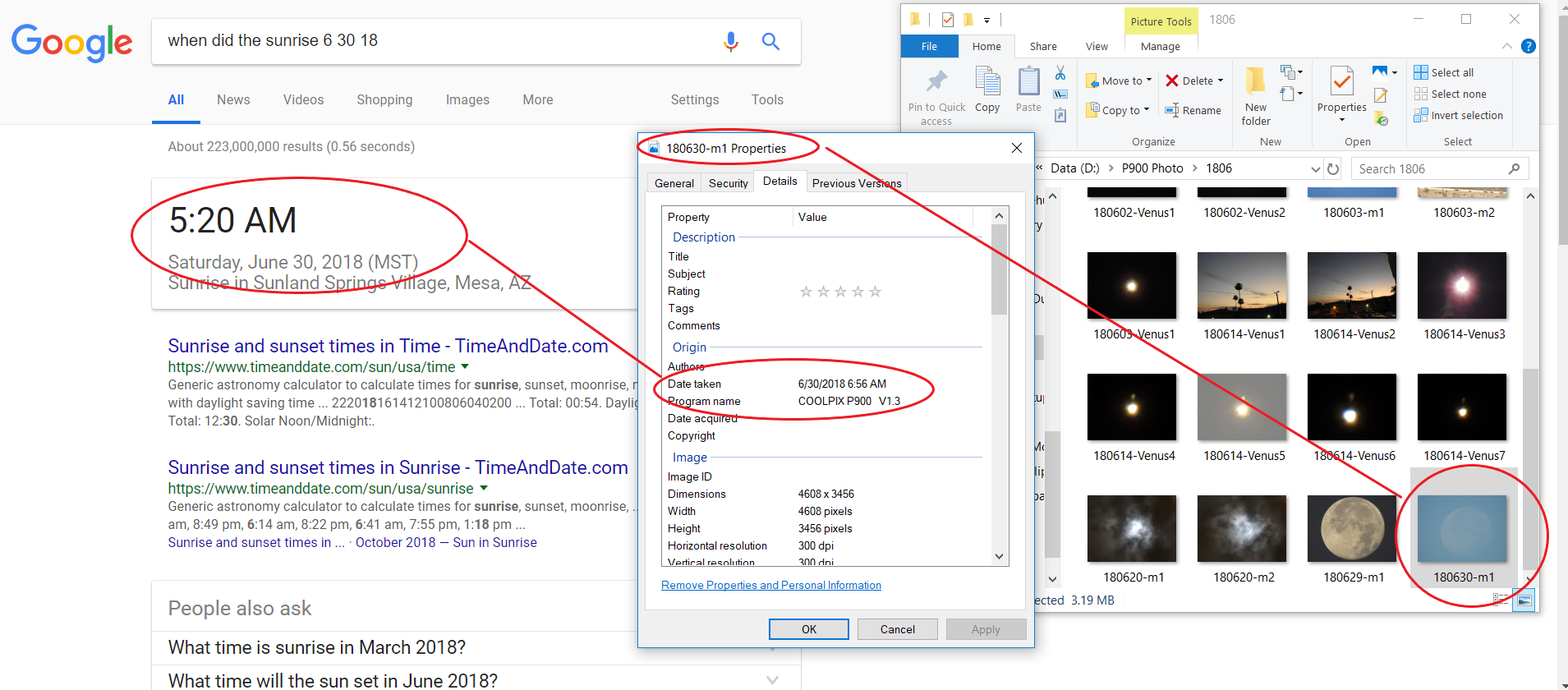Click the Google voice search microphone
The image size is (1568, 690).
coord(730,41)
